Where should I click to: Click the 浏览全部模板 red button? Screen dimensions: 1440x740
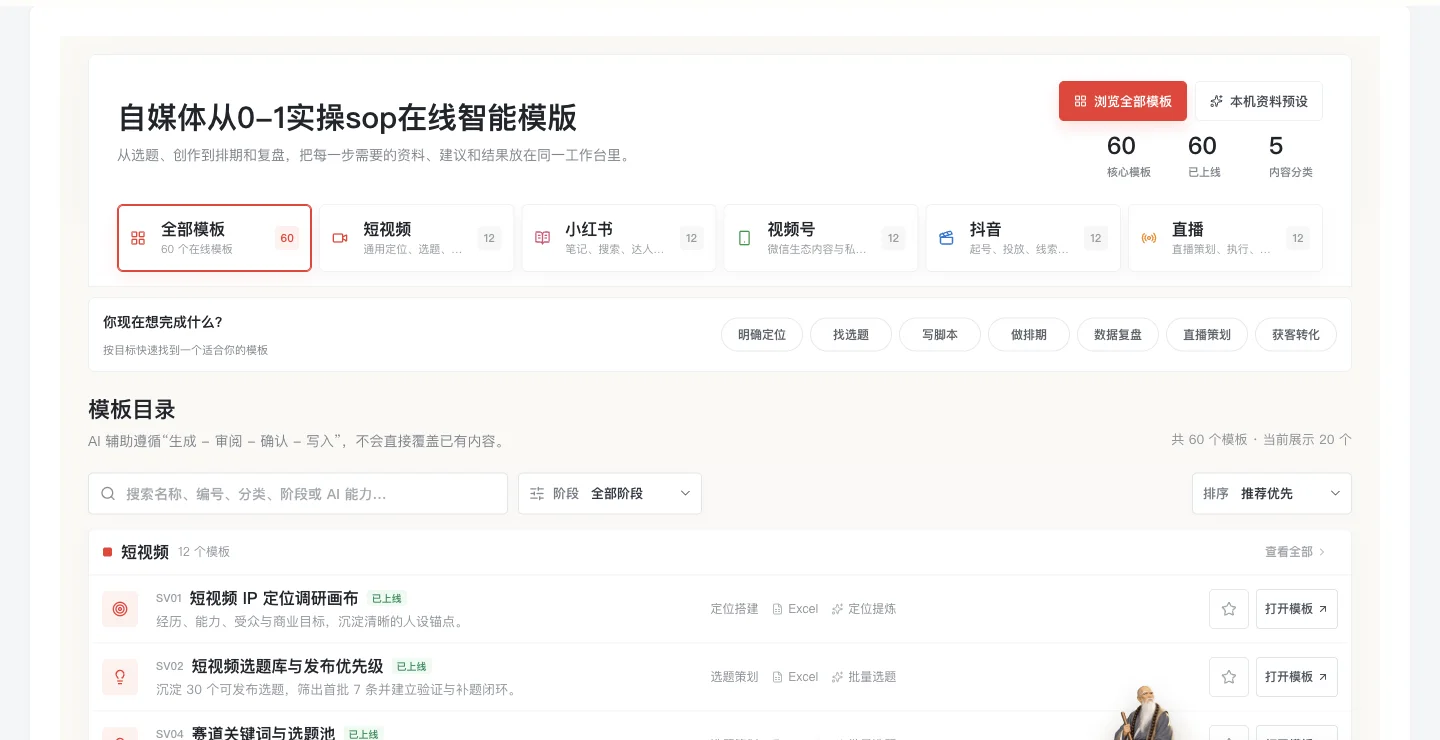click(1123, 101)
